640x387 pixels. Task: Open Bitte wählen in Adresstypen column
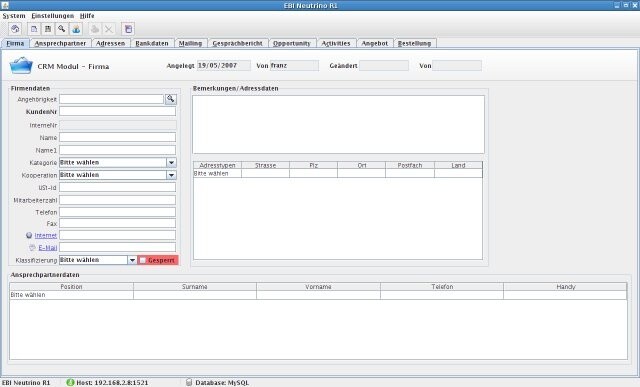pos(217,173)
